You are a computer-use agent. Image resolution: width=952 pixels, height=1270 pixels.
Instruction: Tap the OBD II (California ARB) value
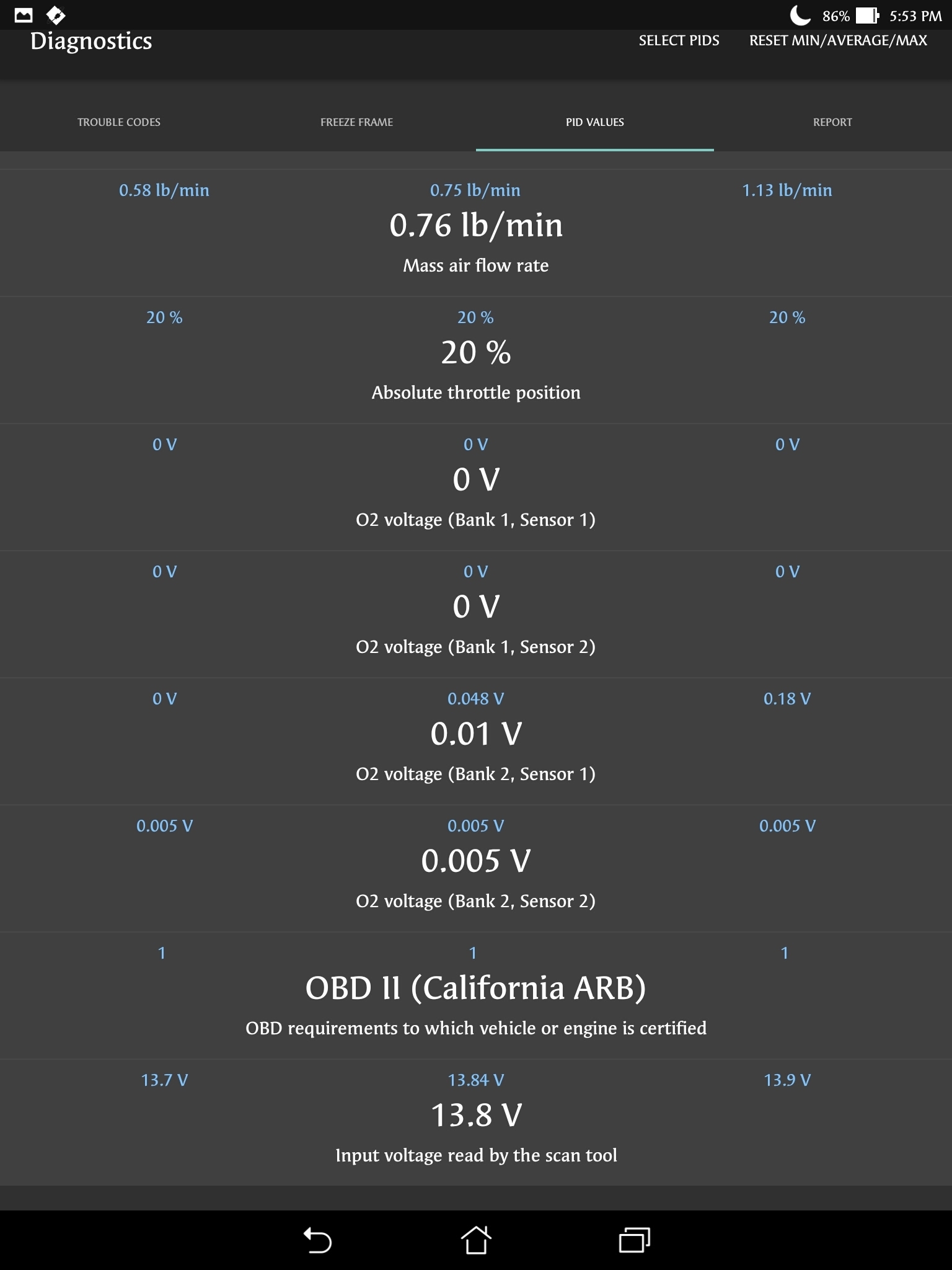coord(476,988)
